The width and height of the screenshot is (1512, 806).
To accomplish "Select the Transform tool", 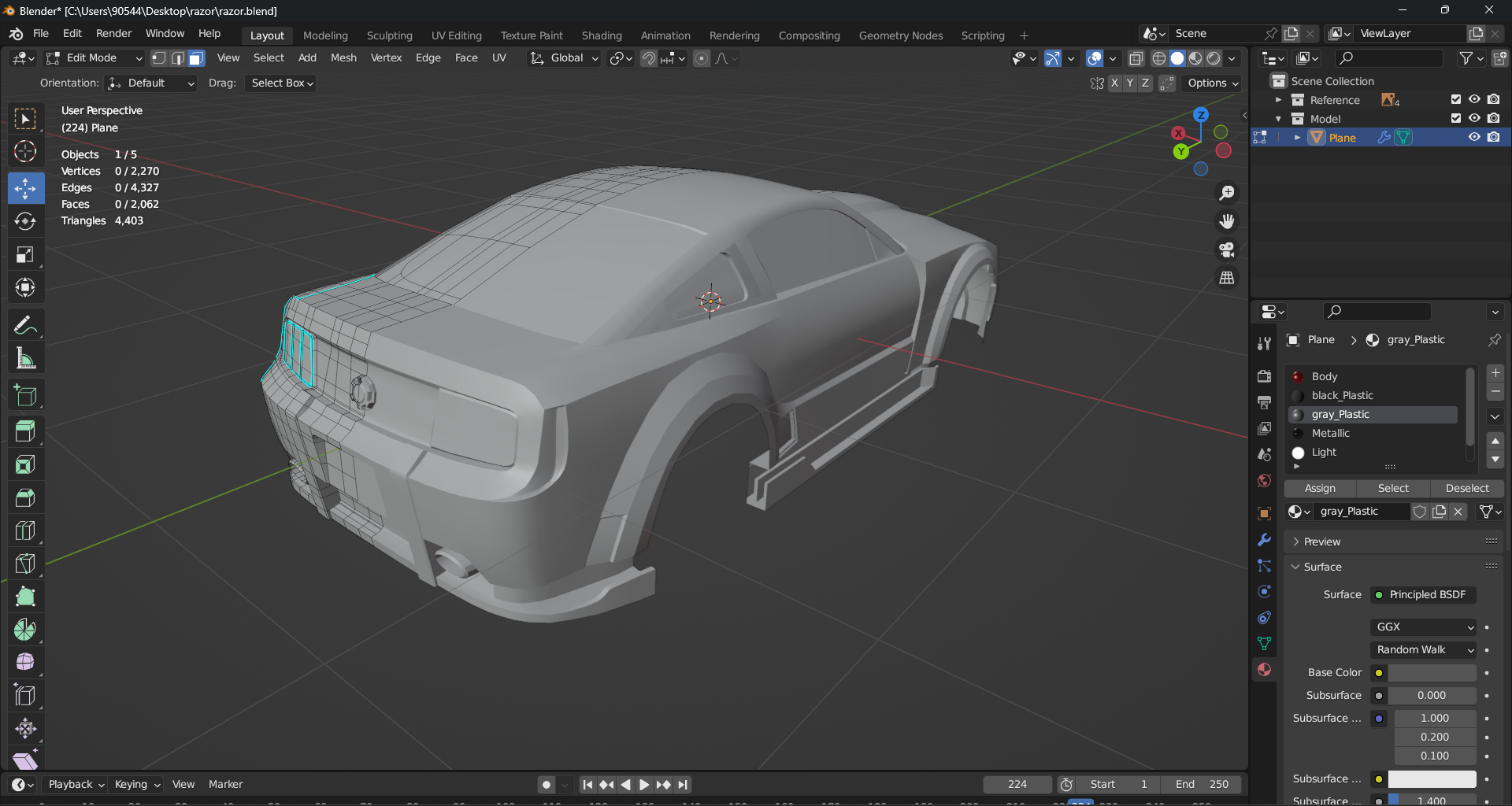I will pos(25,287).
